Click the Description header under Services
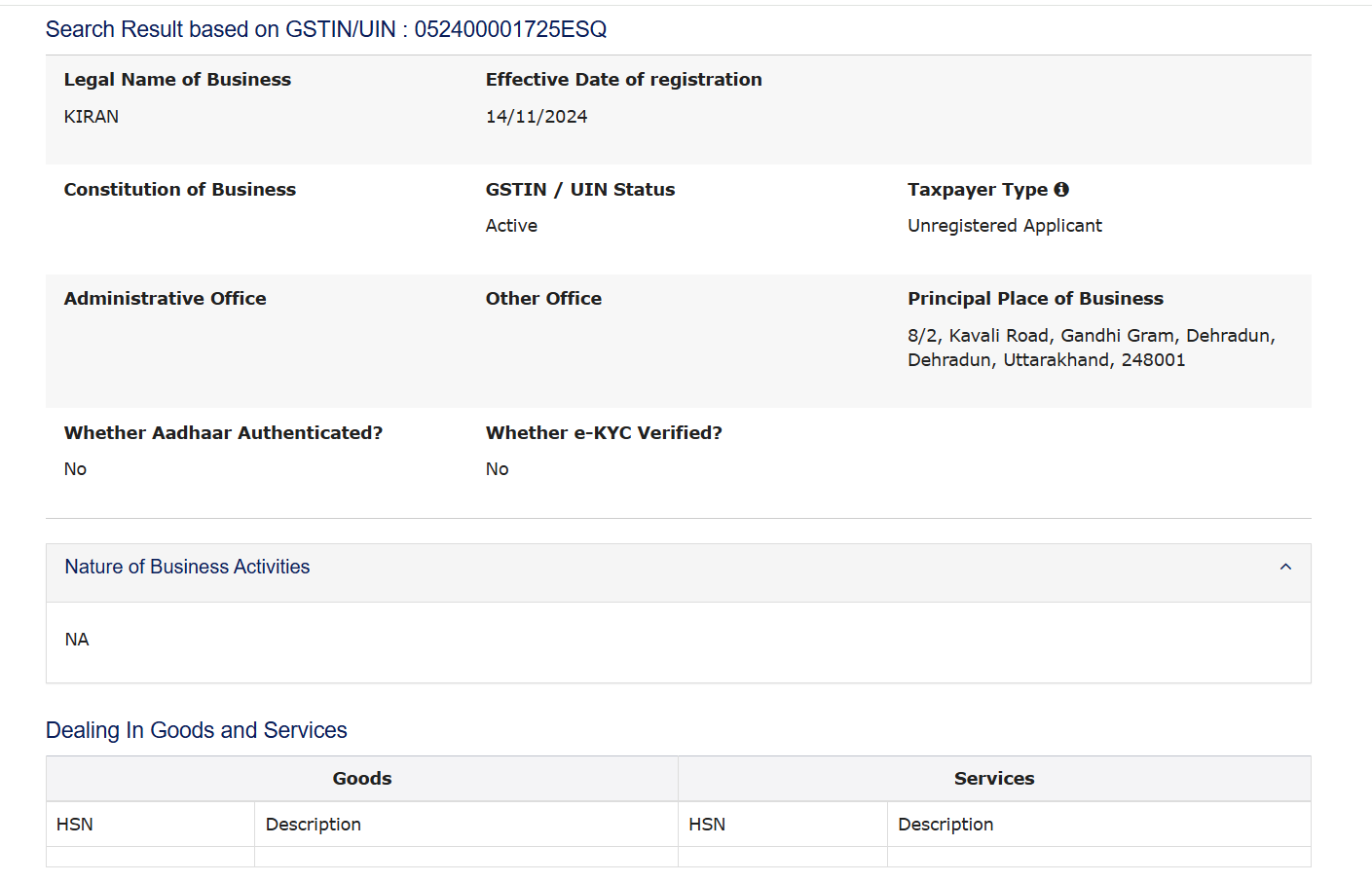 [x=946, y=825]
